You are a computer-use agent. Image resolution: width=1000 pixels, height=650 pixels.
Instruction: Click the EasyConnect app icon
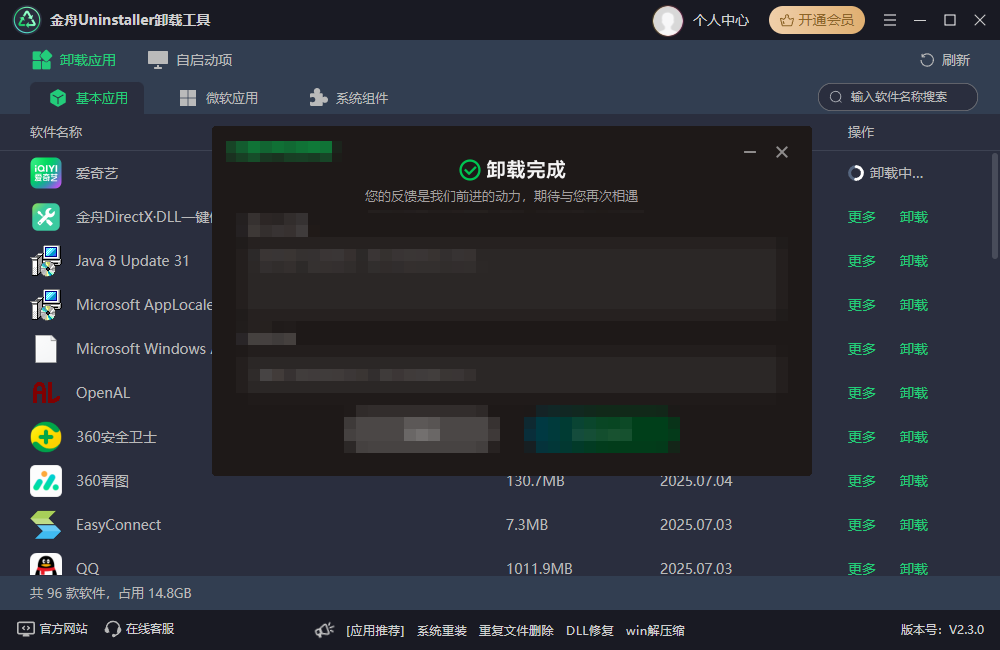[x=46, y=525]
